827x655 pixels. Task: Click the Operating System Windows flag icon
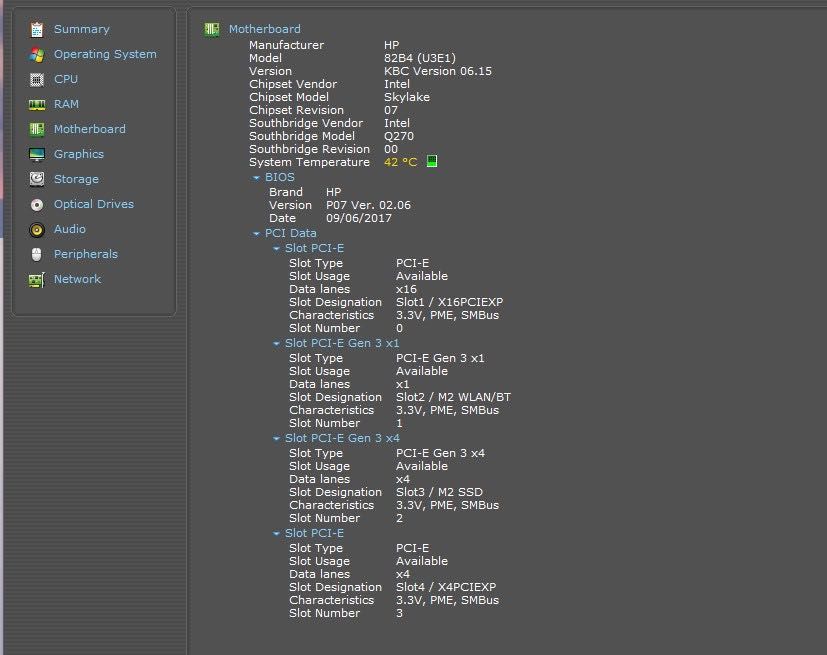(x=36, y=54)
